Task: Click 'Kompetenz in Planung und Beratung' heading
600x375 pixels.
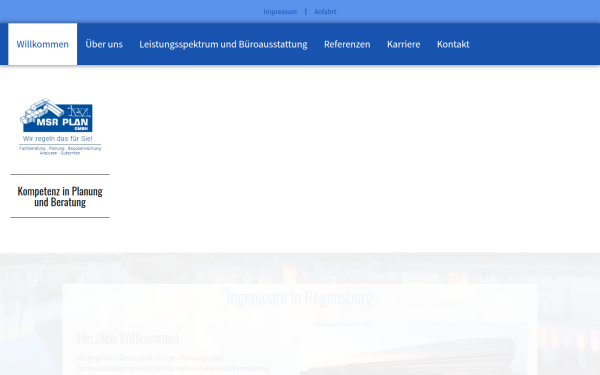Action: [x=60, y=196]
